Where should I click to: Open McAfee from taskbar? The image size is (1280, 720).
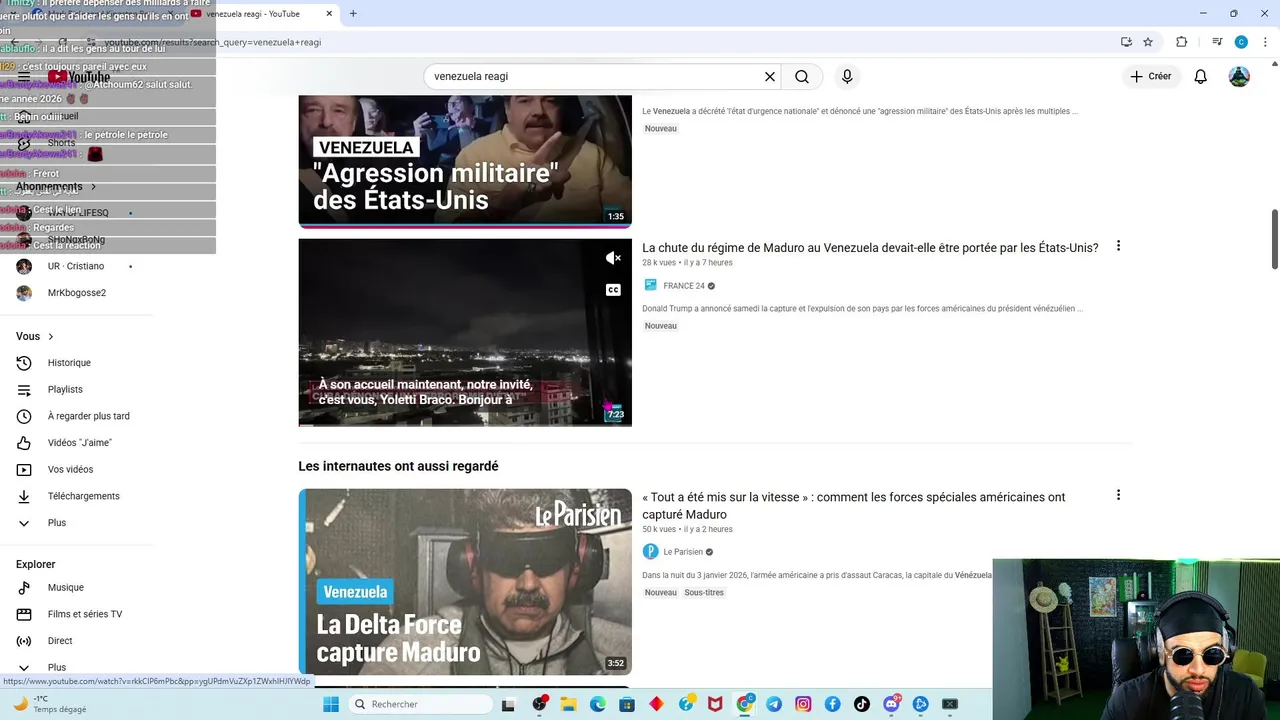715,704
